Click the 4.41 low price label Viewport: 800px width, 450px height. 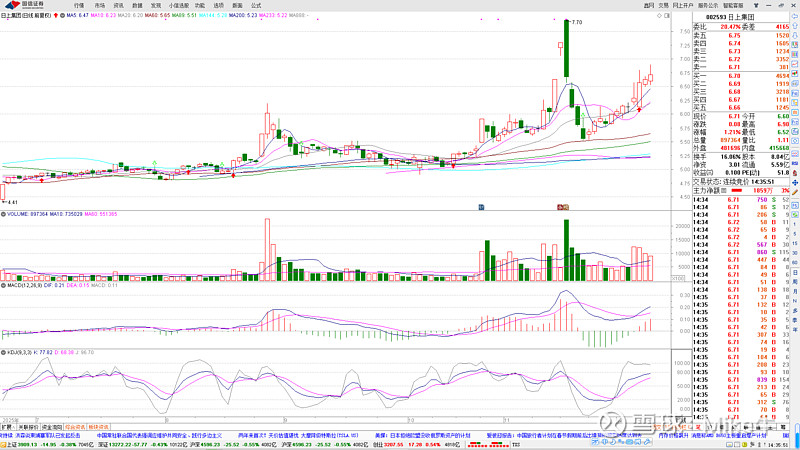13,203
